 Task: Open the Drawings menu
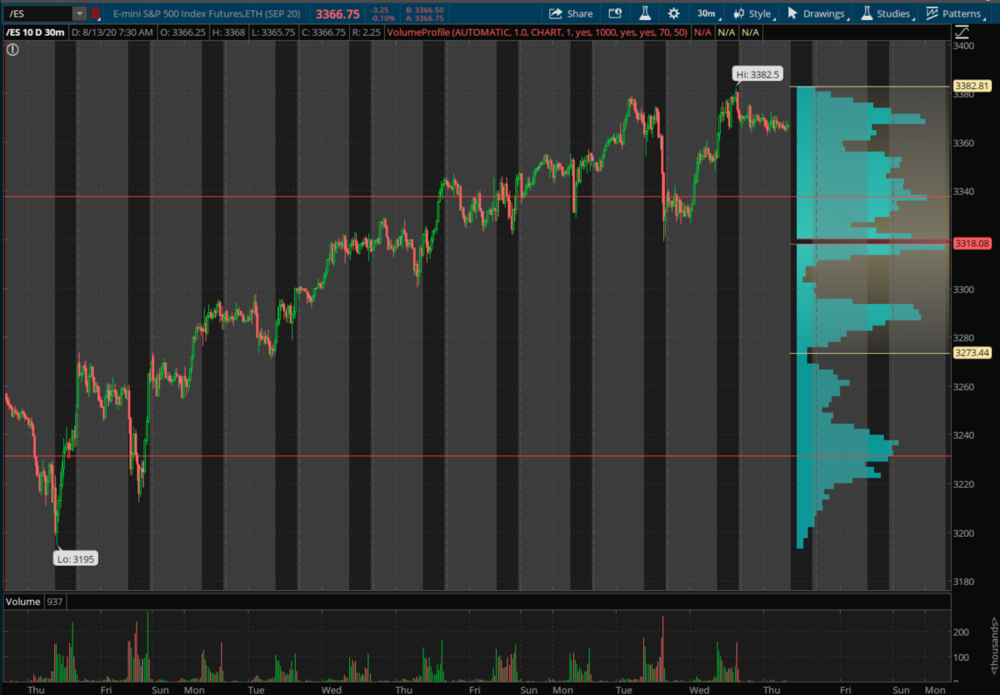(x=816, y=14)
